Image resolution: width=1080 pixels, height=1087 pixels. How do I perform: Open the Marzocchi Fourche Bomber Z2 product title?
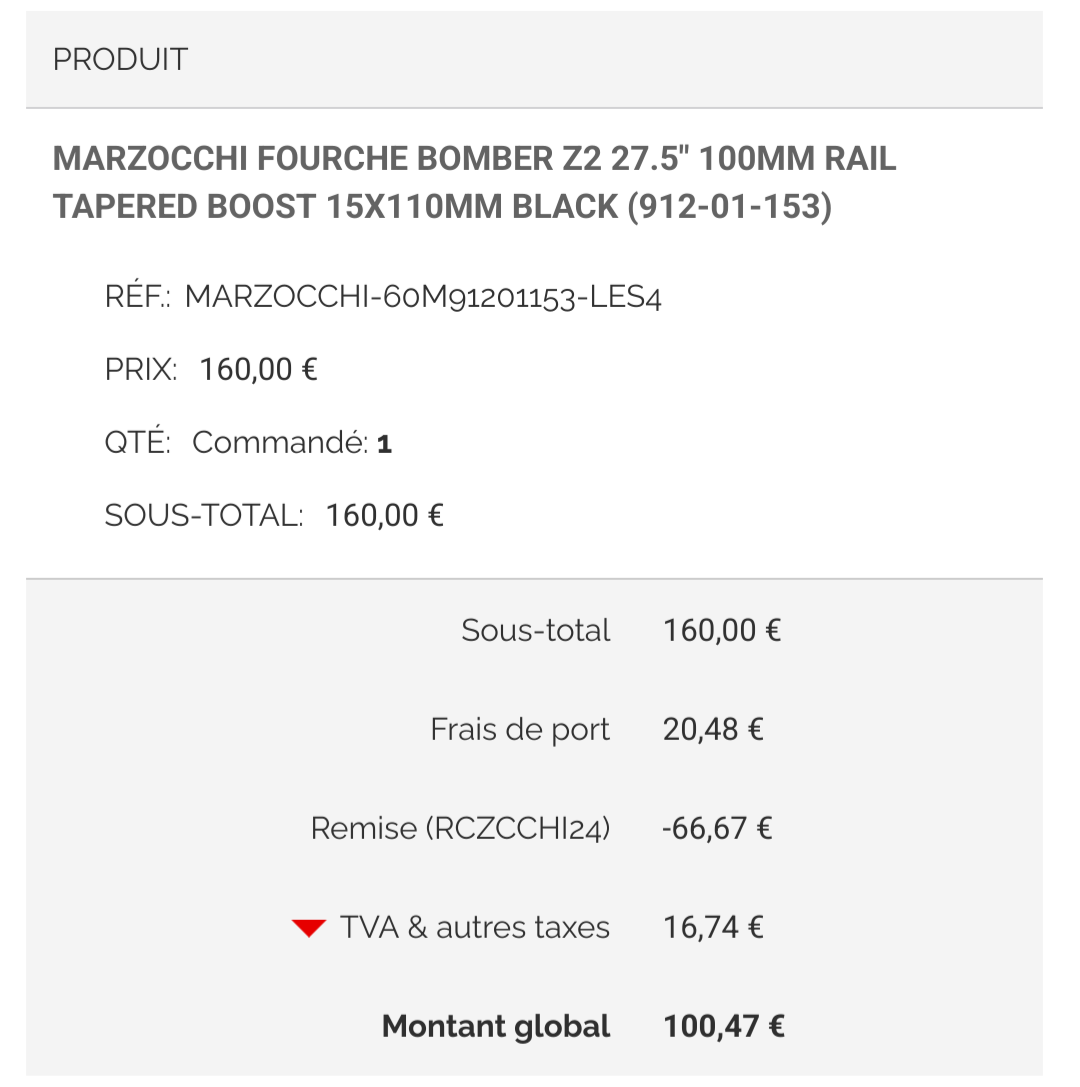474,182
